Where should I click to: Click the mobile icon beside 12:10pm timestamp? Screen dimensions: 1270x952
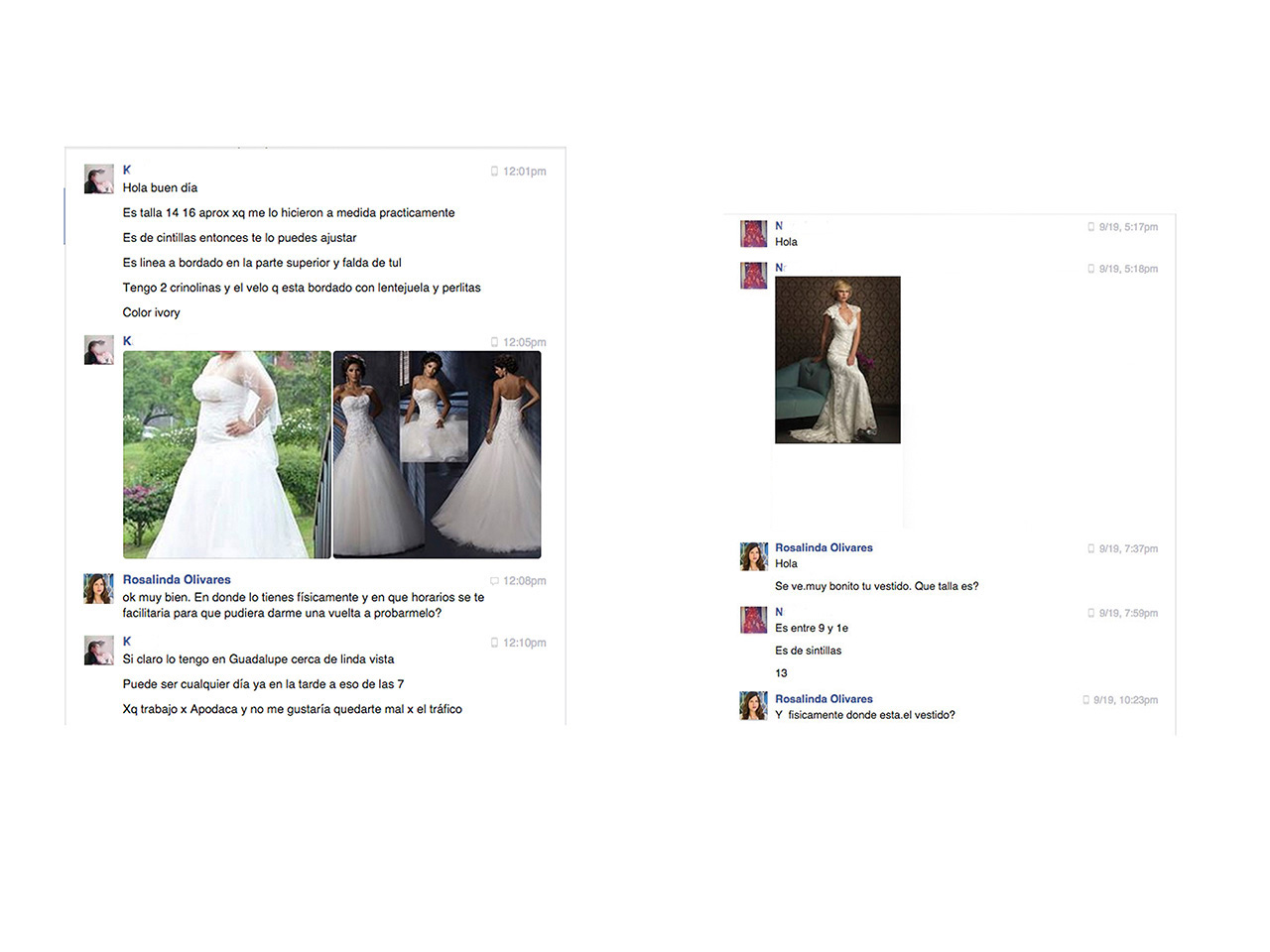pyautogui.click(x=494, y=643)
